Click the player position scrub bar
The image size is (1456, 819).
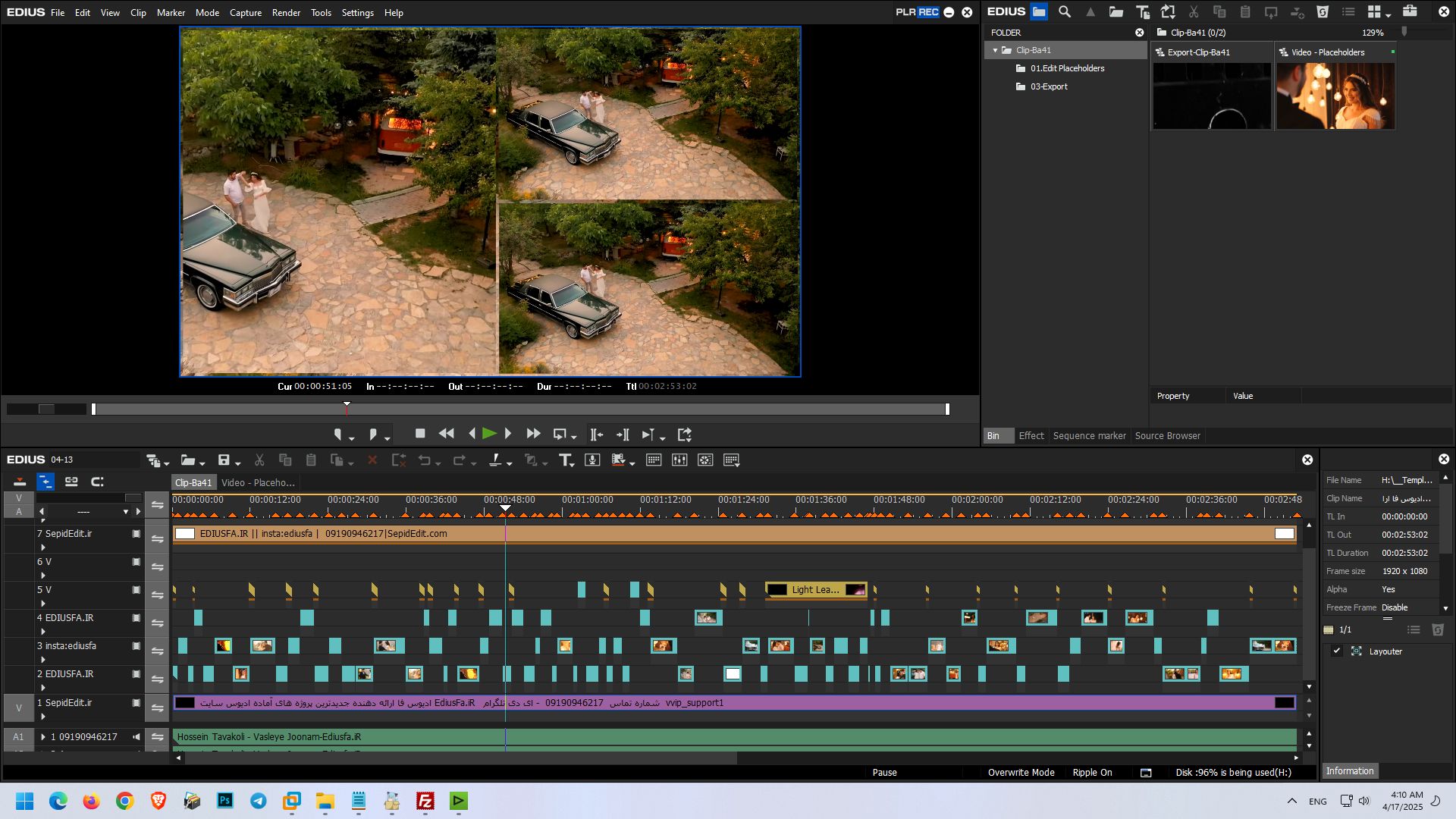point(519,409)
